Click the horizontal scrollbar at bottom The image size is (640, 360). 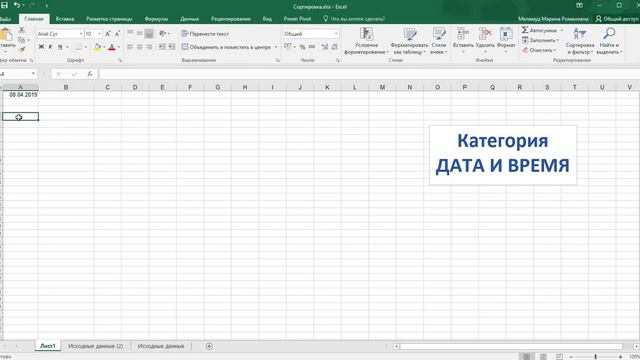(x=511, y=347)
